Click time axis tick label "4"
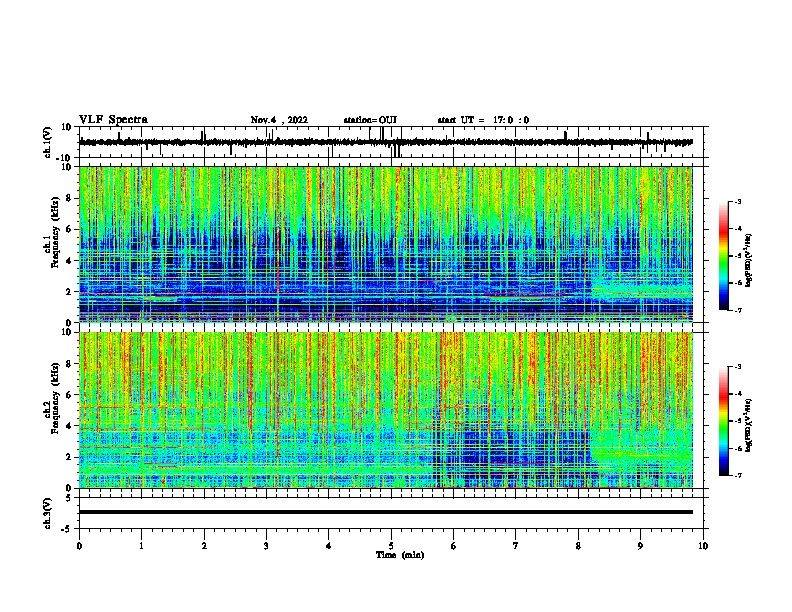Image resolution: width=792 pixels, height=612 pixels. tap(329, 546)
